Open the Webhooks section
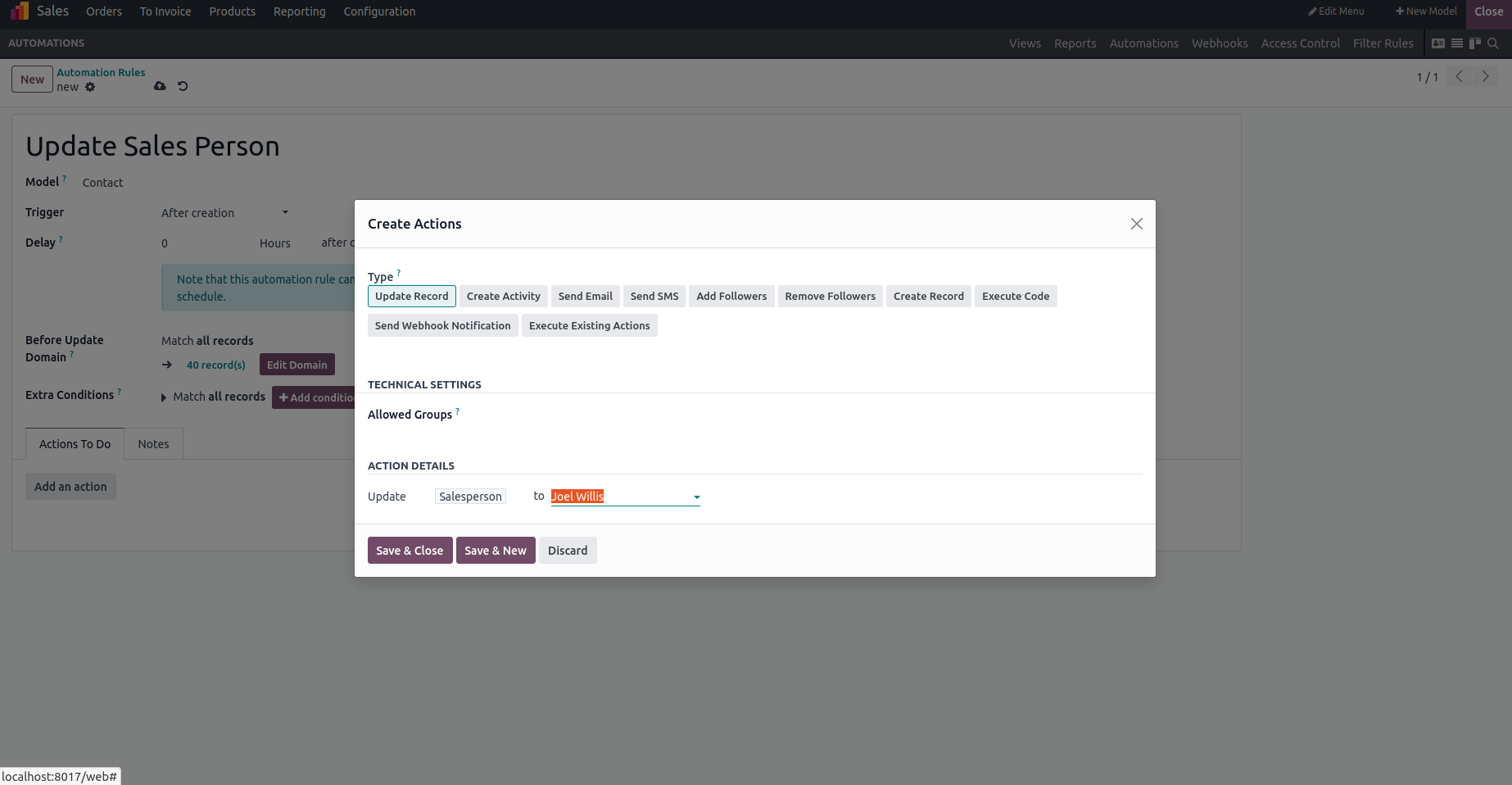1512x785 pixels. click(x=1220, y=43)
